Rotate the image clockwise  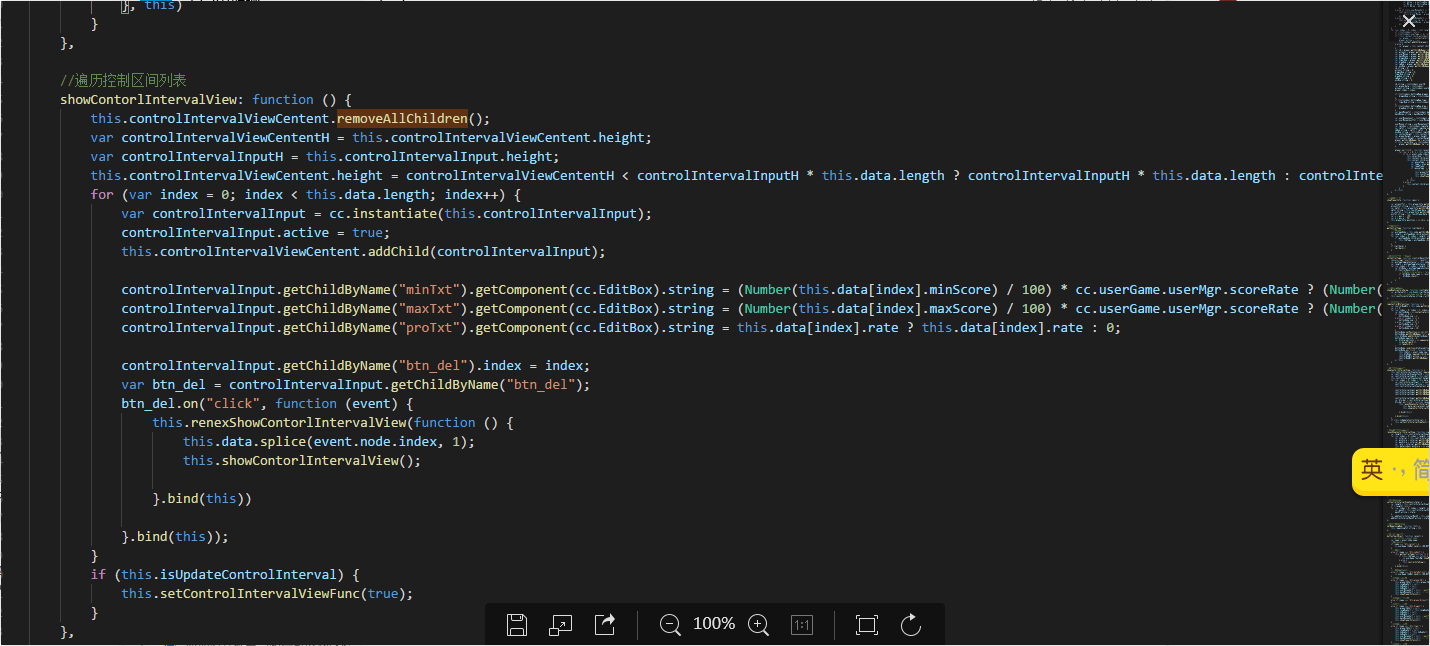point(911,625)
